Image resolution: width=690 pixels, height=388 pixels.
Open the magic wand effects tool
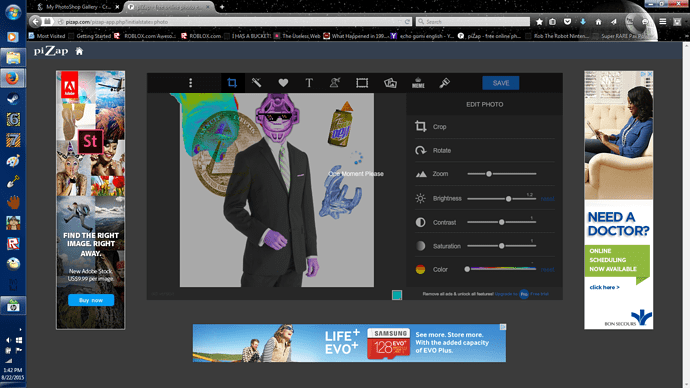pyautogui.click(x=257, y=83)
